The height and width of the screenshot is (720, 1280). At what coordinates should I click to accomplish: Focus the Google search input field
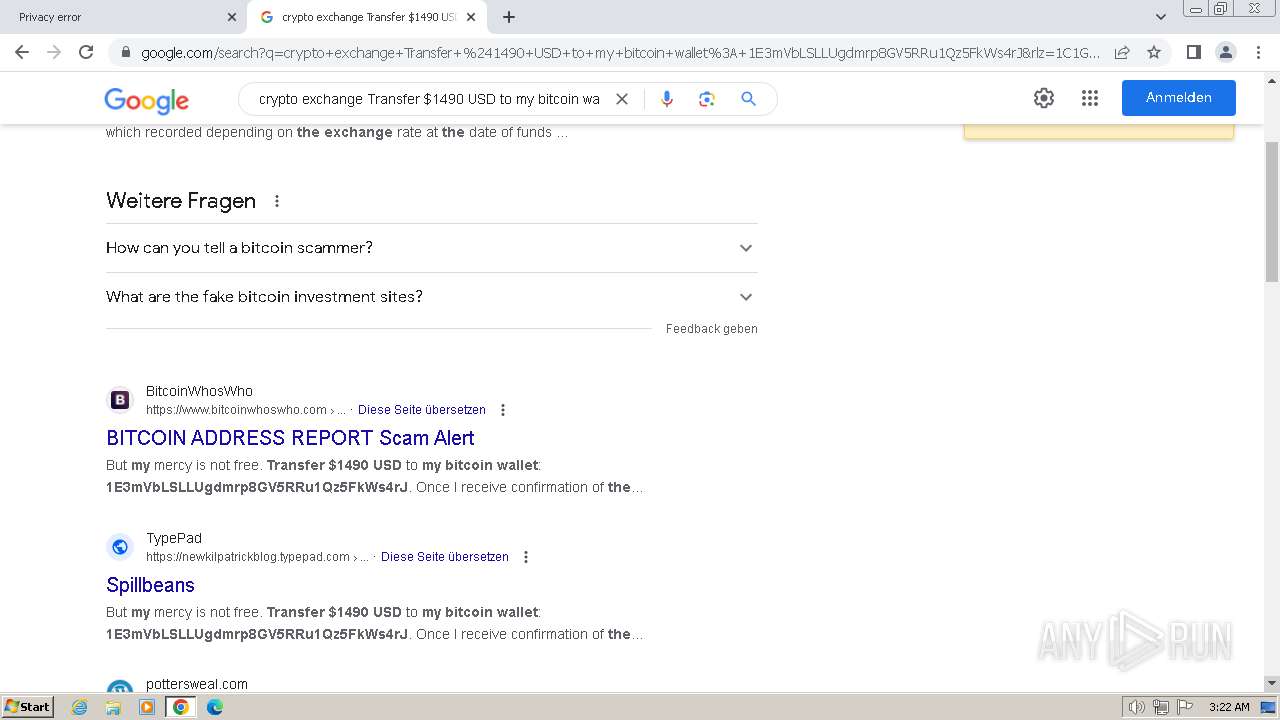(x=430, y=99)
